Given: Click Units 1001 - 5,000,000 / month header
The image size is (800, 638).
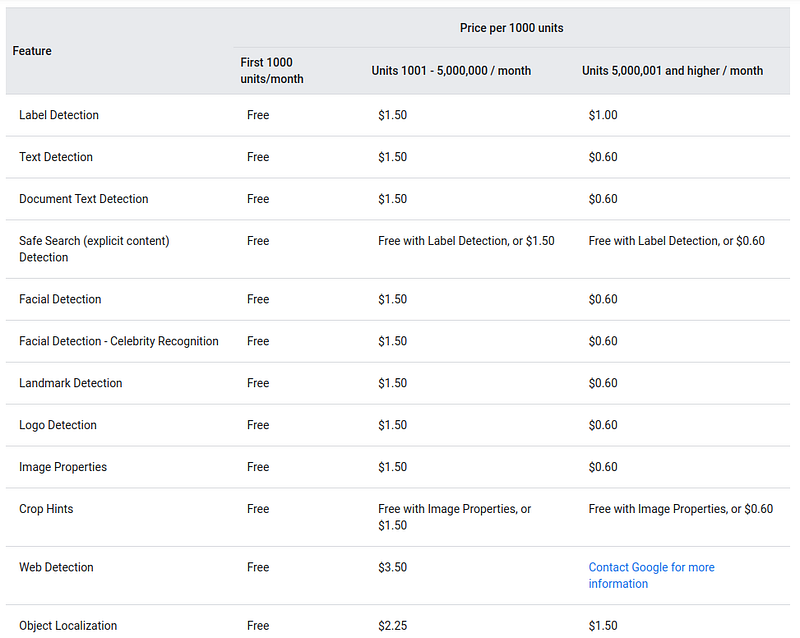Looking at the screenshot, I should 451,70.
